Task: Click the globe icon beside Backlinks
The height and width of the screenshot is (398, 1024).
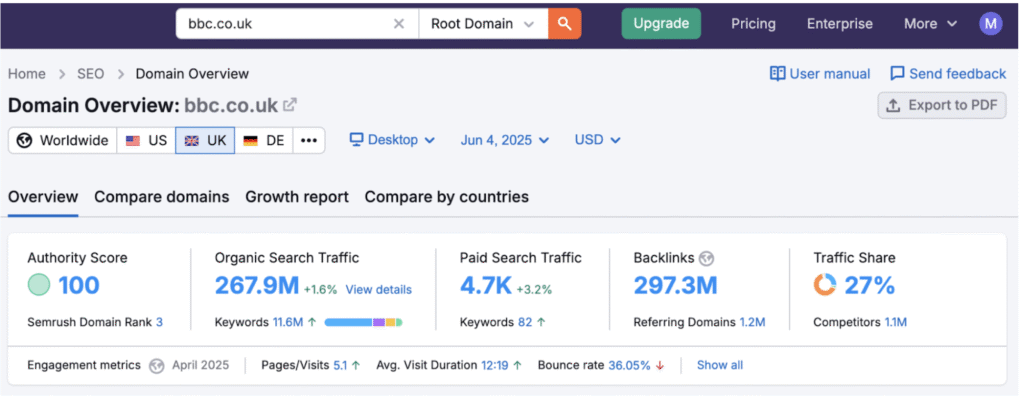Action: click(706, 259)
